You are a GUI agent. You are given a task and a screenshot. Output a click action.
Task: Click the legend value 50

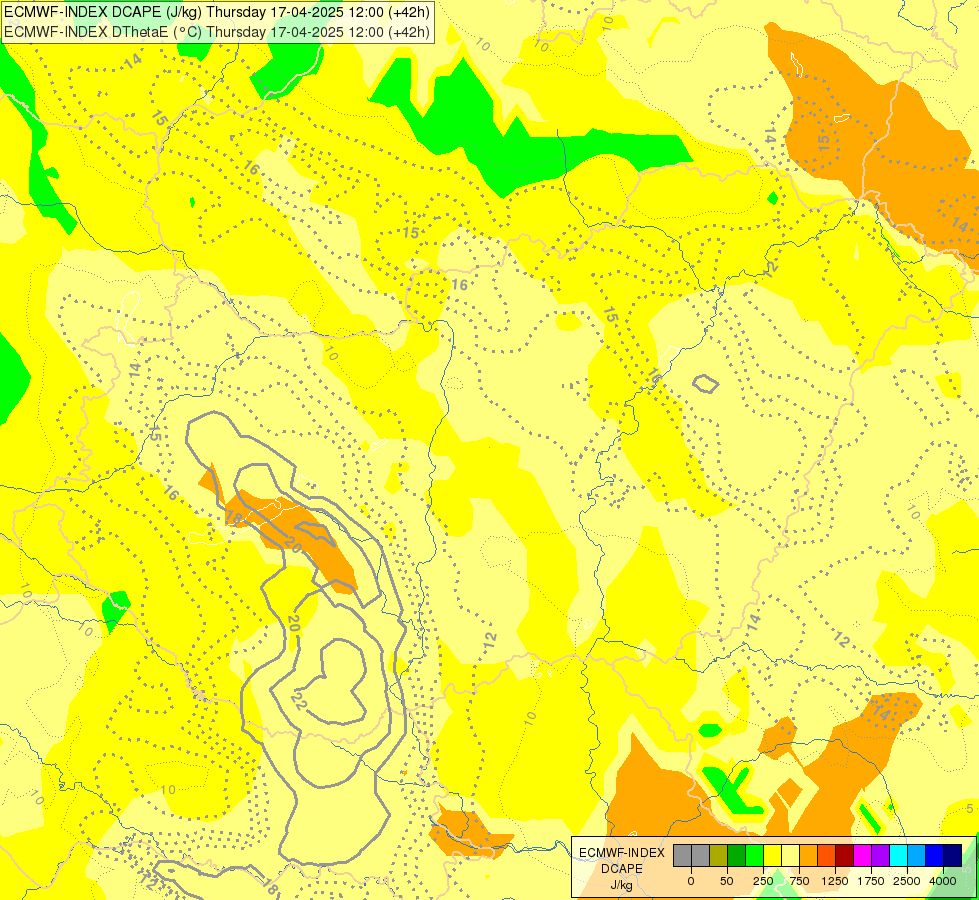click(727, 881)
